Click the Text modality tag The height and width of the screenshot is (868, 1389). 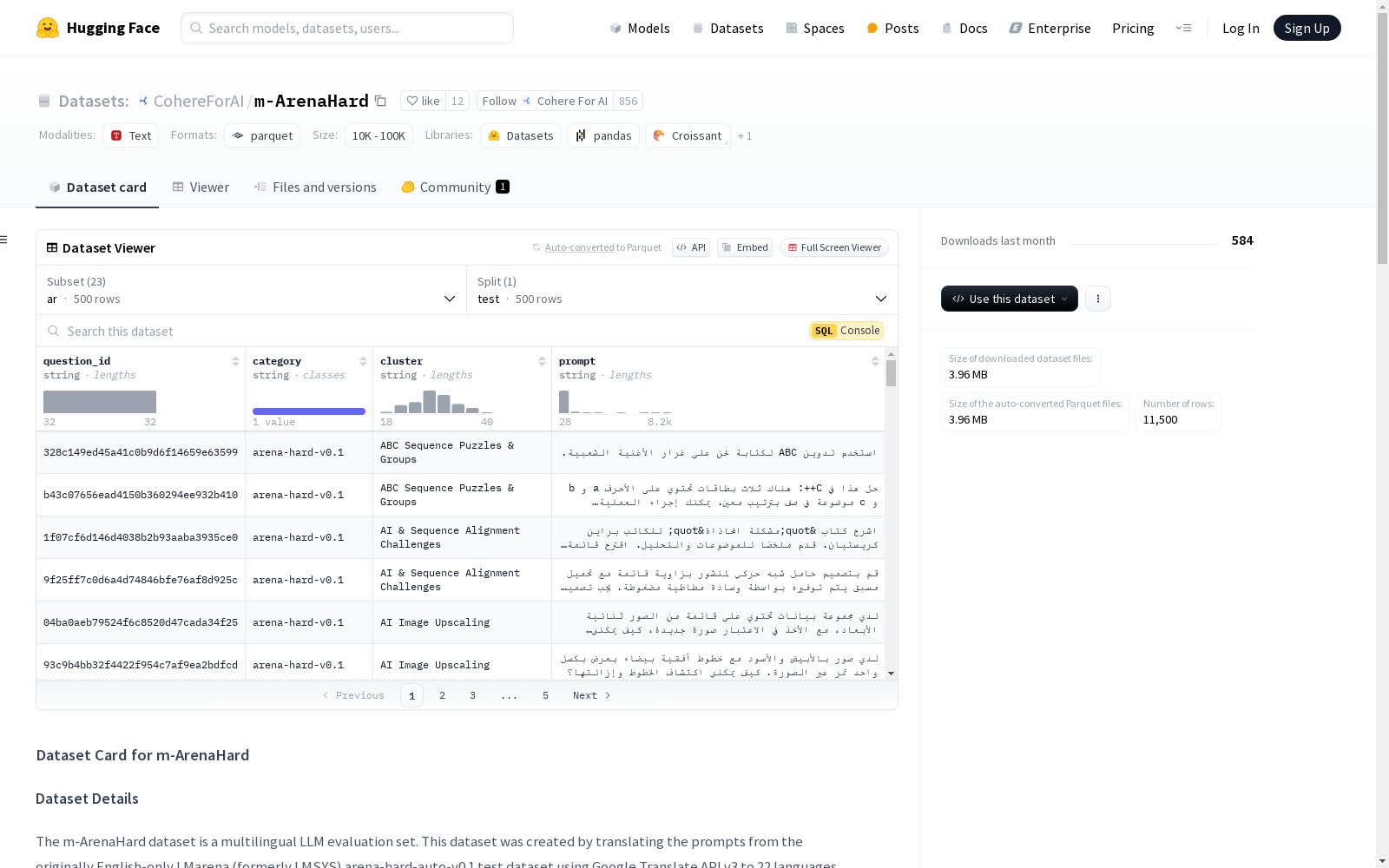[x=130, y=135]
